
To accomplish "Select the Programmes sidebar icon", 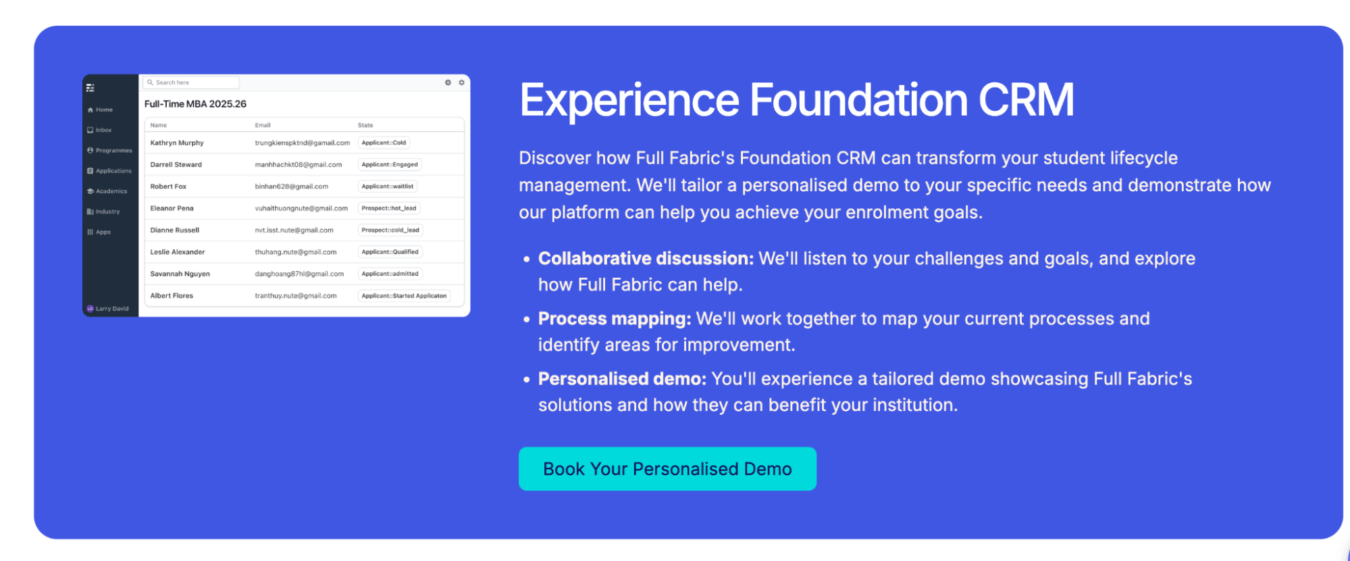I will [x=90, y=150].
